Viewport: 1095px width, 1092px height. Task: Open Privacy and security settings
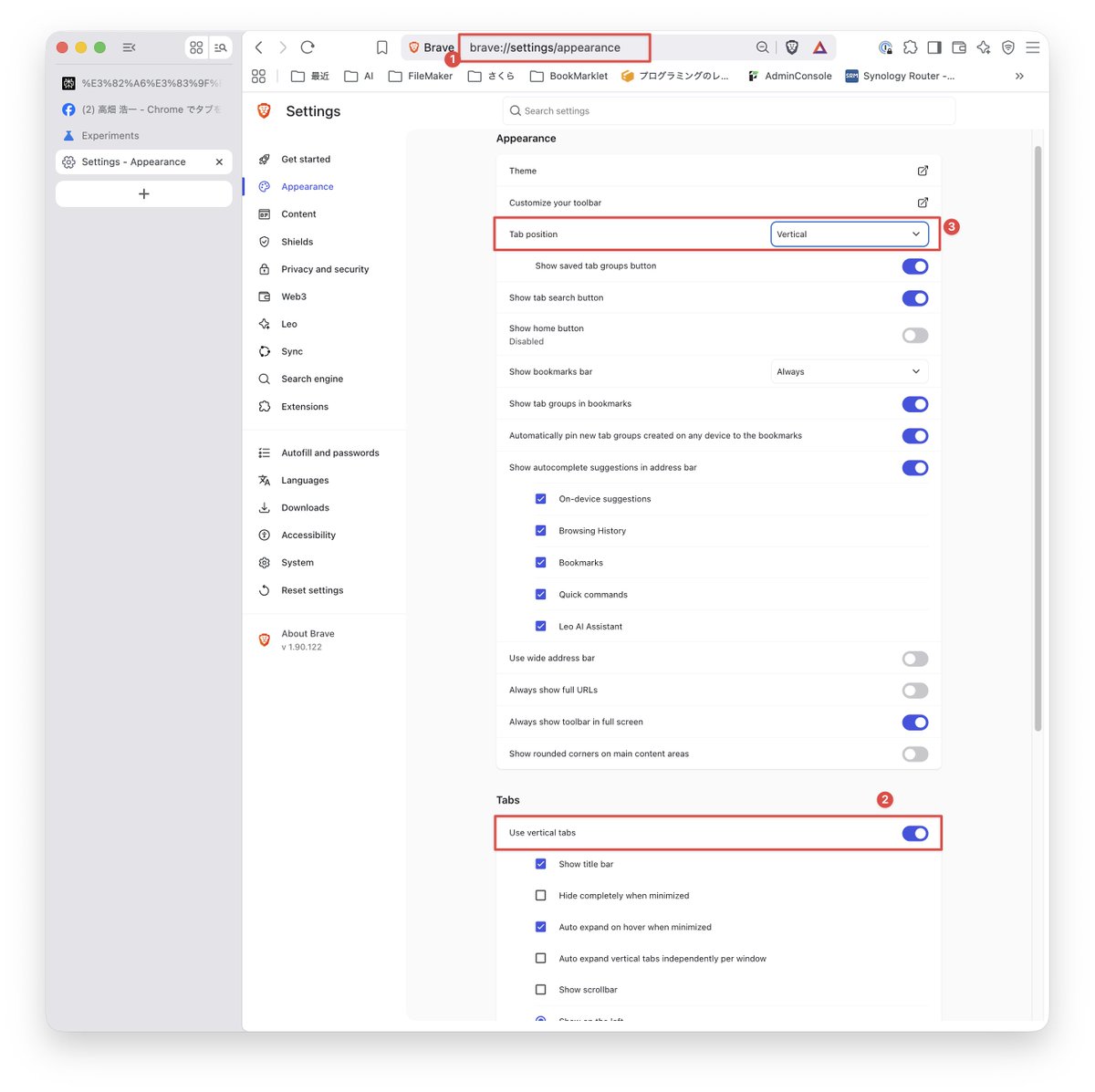(x=325, y=269)
